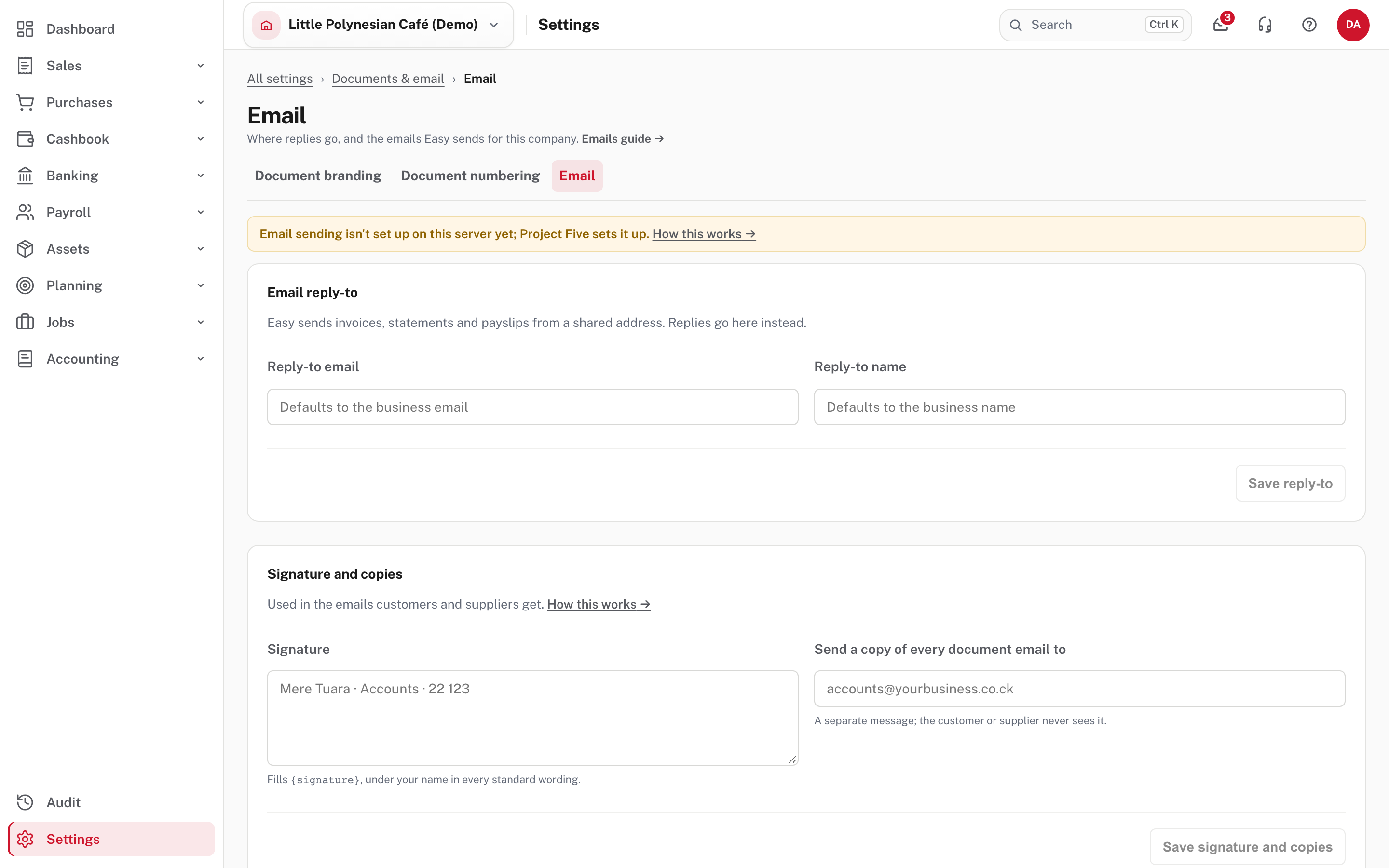Click the Purchases cart icon
This screenshot has height=868, width=1389.
click(25, 102)
